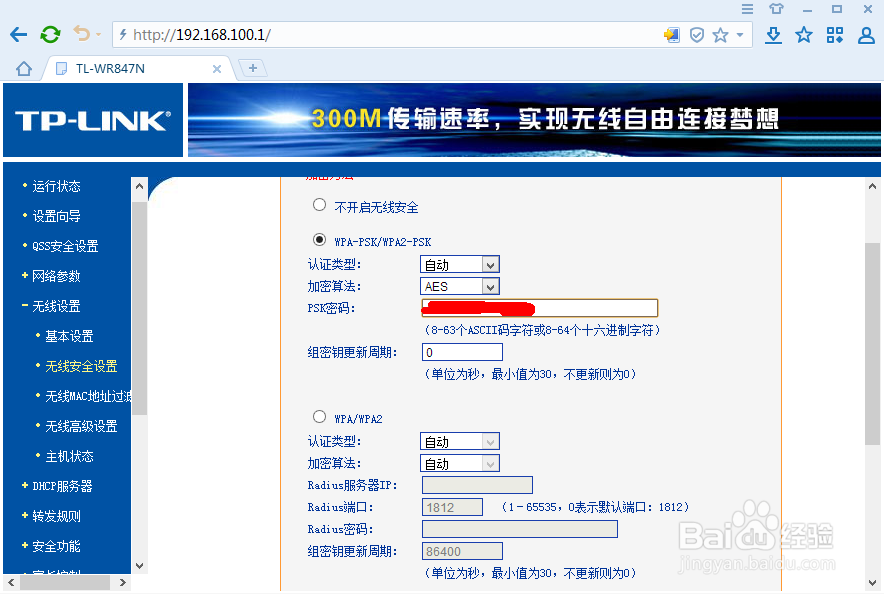Open 基本设置 submenu
The height and width of the screenshot is (594, 884).
coord(69,336)
